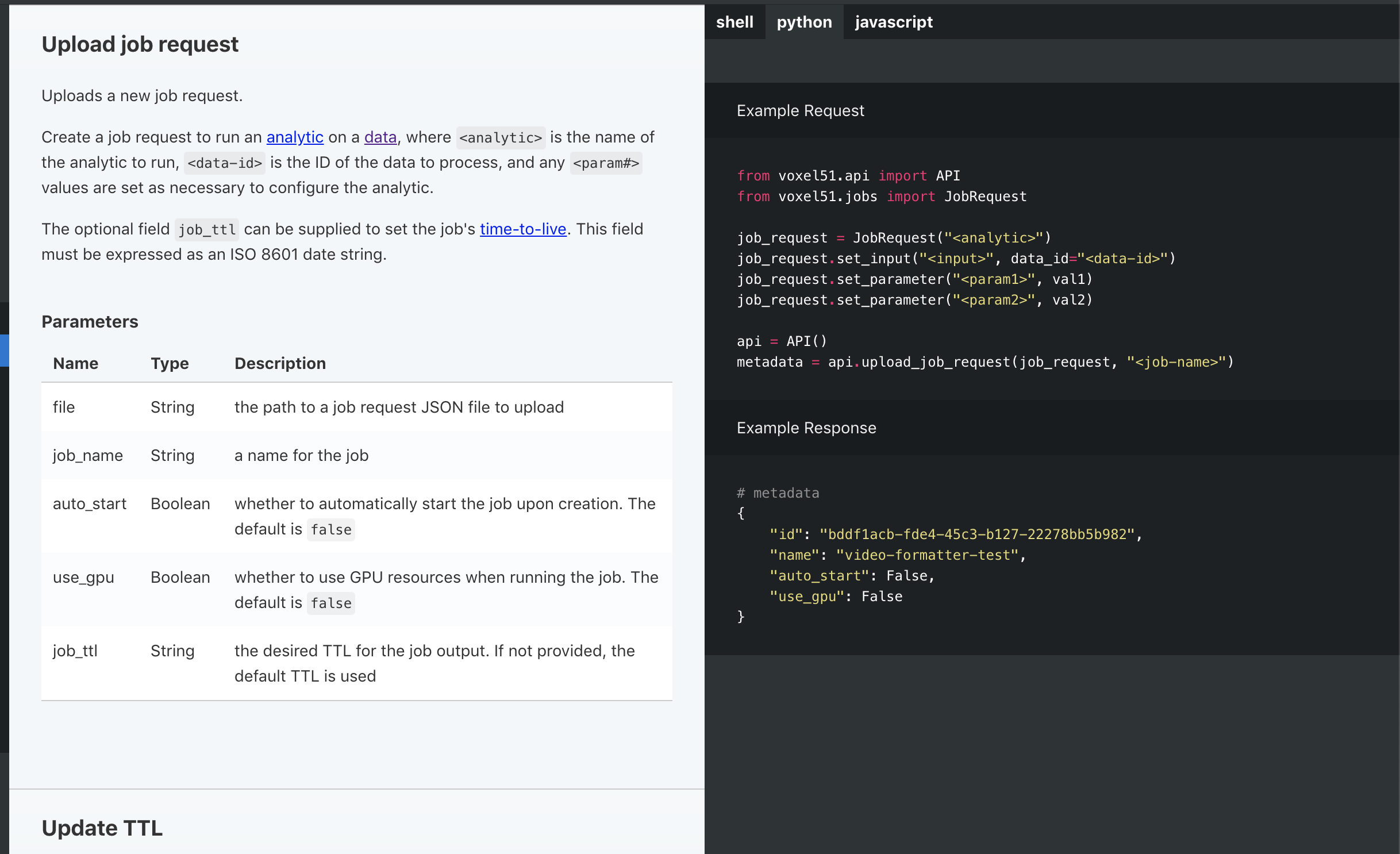
Task: Switch to the javascript language tab
Action: [893, 22]
